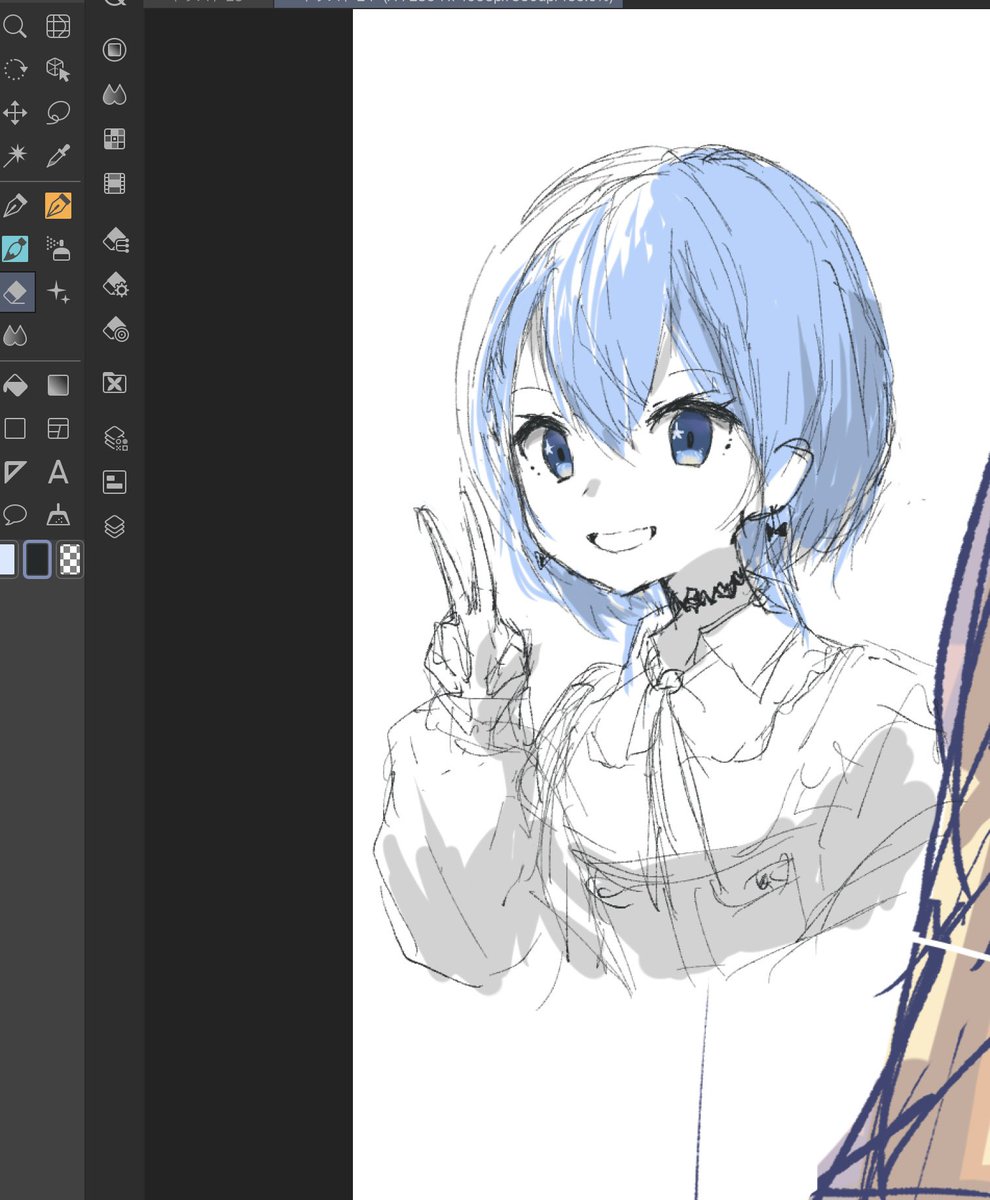Select the transparent checkered color swatch
Screen dimensions: 990x1200
pyautogui.click(x=70, y=559)
